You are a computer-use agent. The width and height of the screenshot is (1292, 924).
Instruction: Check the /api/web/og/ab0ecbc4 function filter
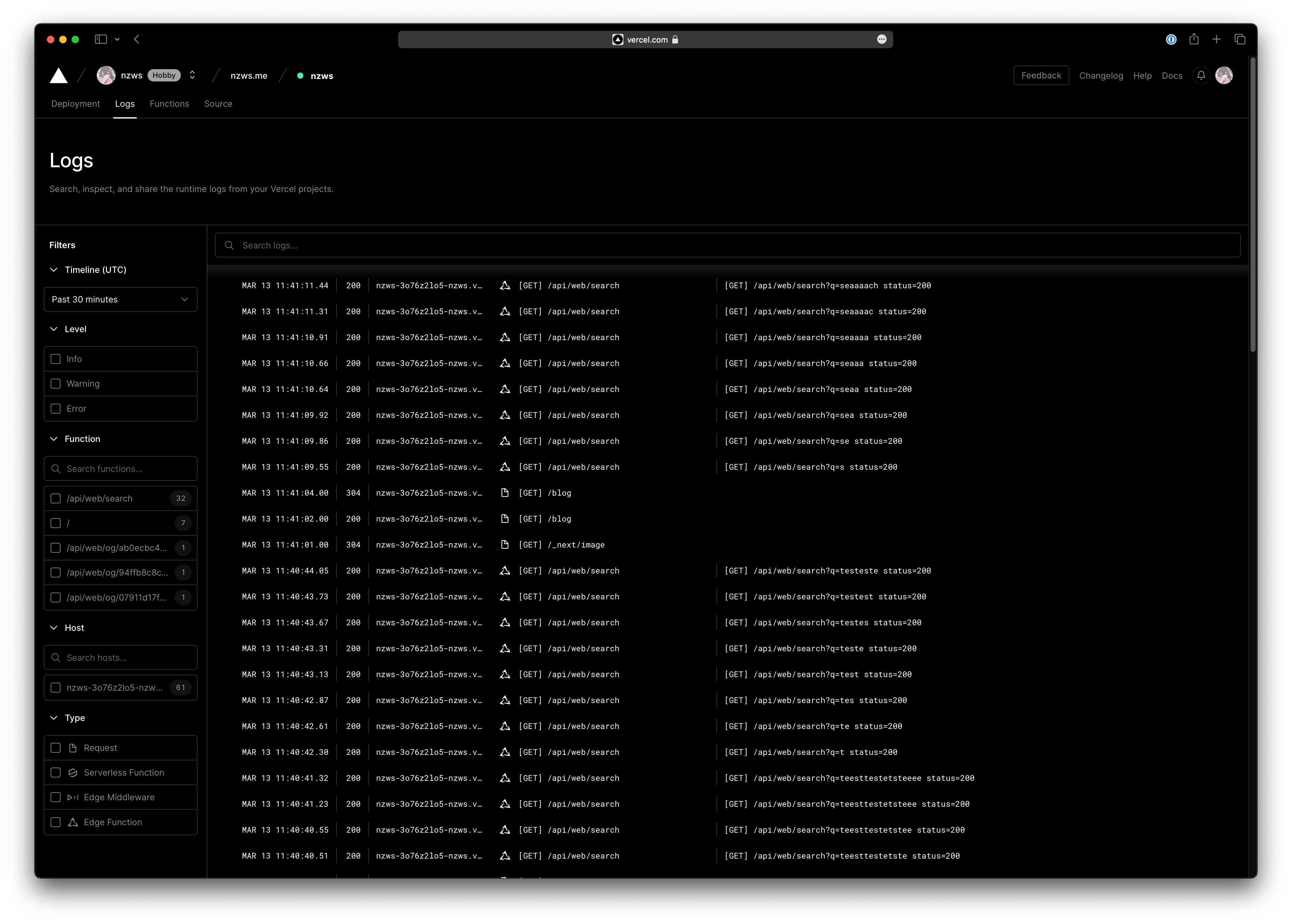coord(56,548)
